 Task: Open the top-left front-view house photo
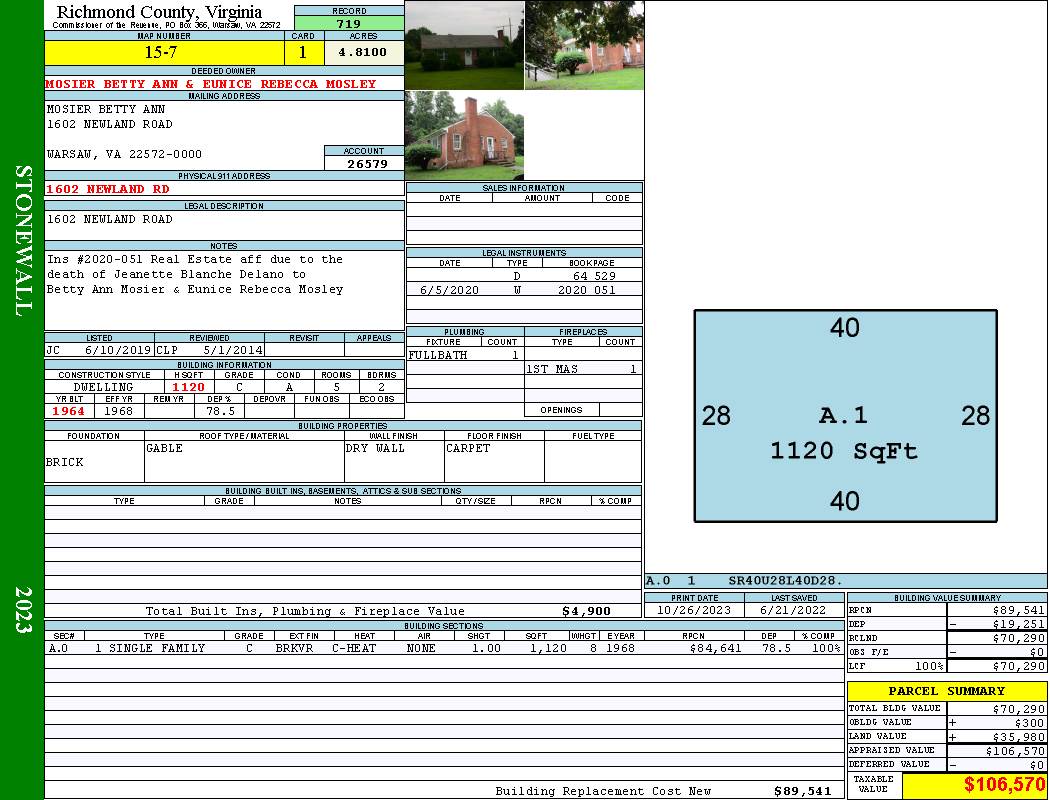[464, 45]
